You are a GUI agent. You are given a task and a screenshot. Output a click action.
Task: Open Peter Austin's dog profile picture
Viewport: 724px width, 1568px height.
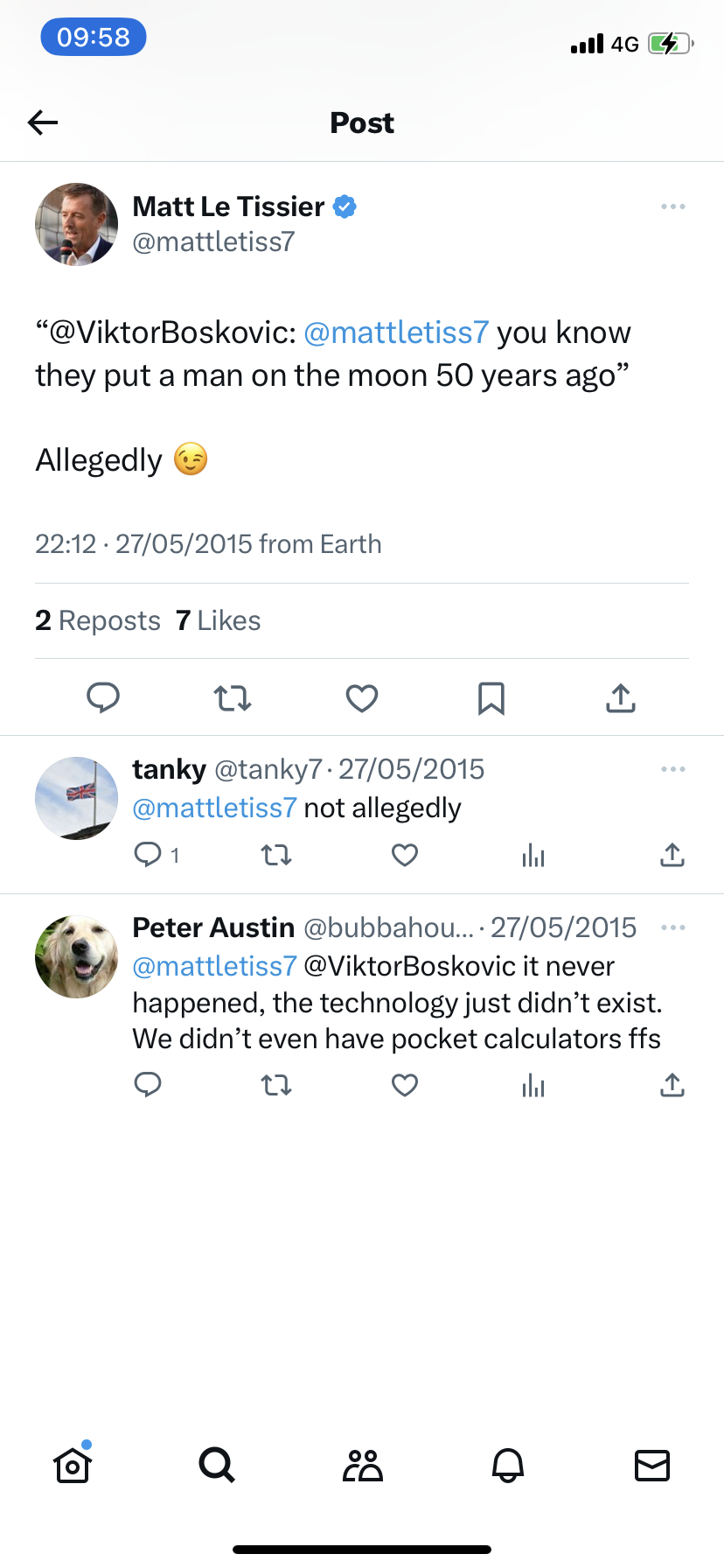tap(77, 957)
